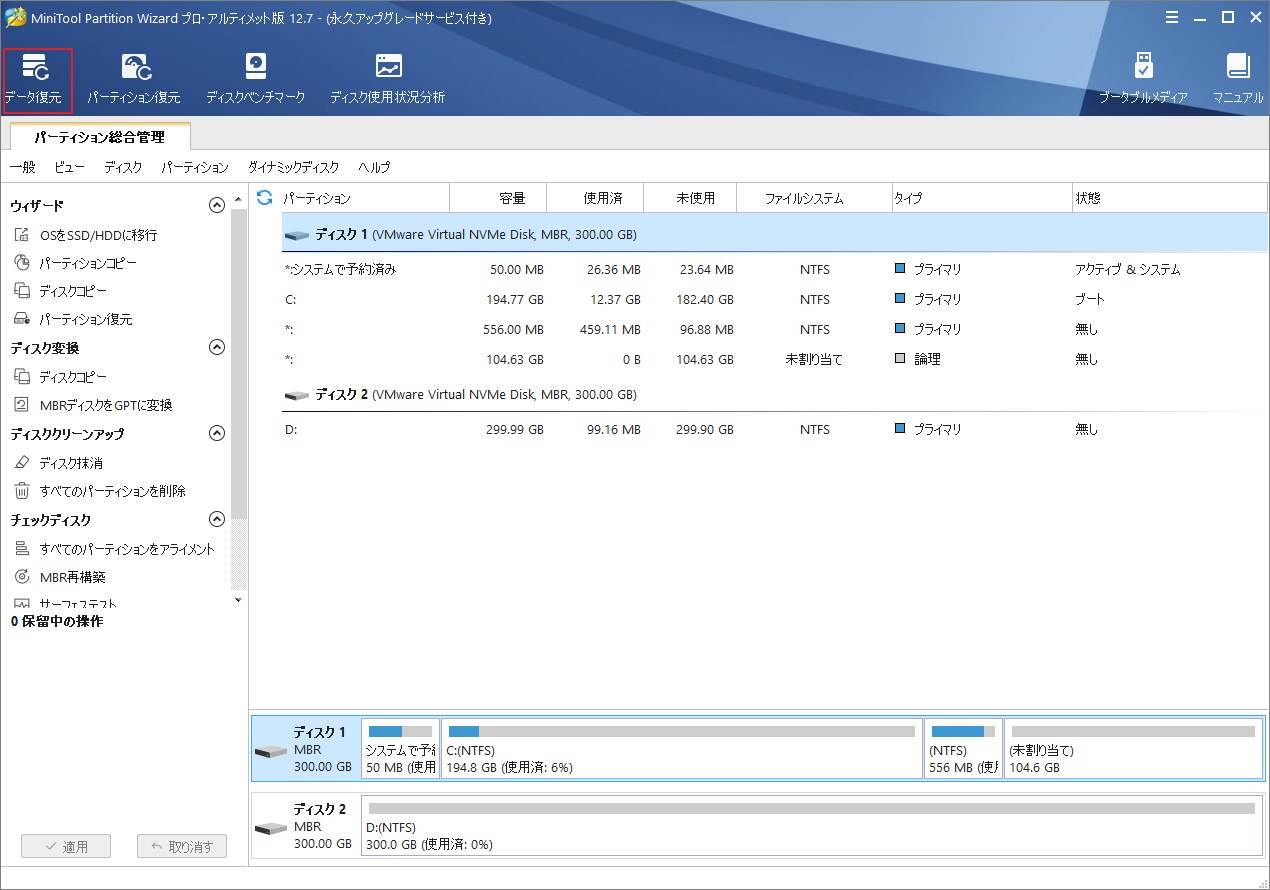Open the ダイナミックディスク menu
The width and height of the screenshot is (1270, 890).
(294, 167)
